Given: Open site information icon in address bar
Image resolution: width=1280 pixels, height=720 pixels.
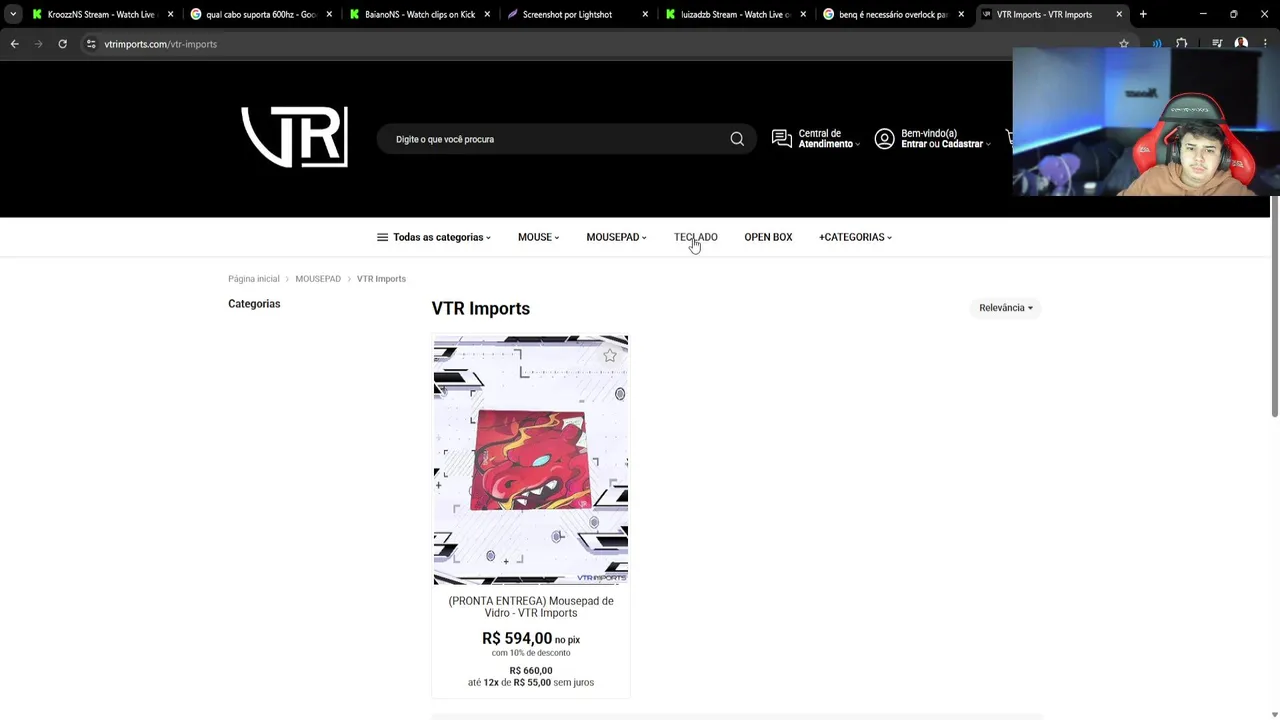Looking at the screenshot, I should coord(91,44).
